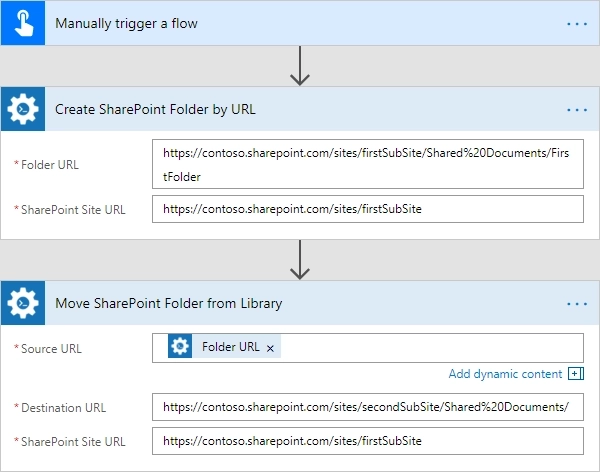Open the ellipsis menu for Create SharePoint Folder by URL
The width and height of the screenshot is (600, 472).
pyautogui.click(x=577, y=110)
